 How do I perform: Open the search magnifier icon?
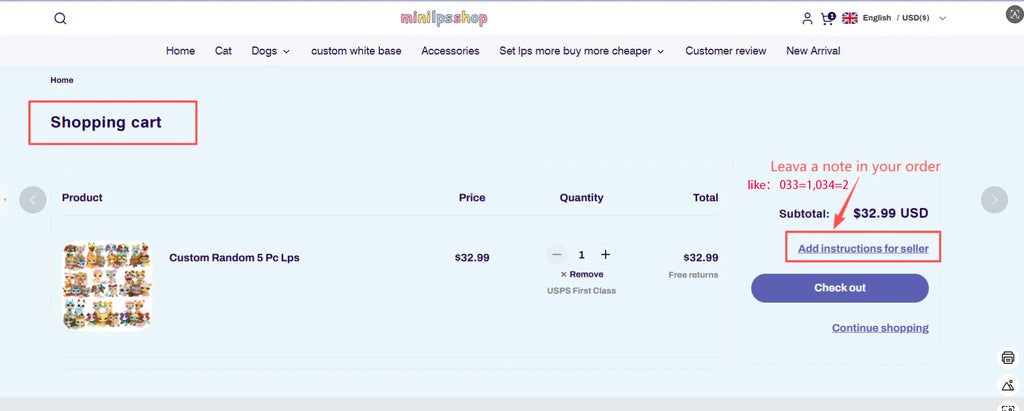pyautogui.click(x=60, y=18)
